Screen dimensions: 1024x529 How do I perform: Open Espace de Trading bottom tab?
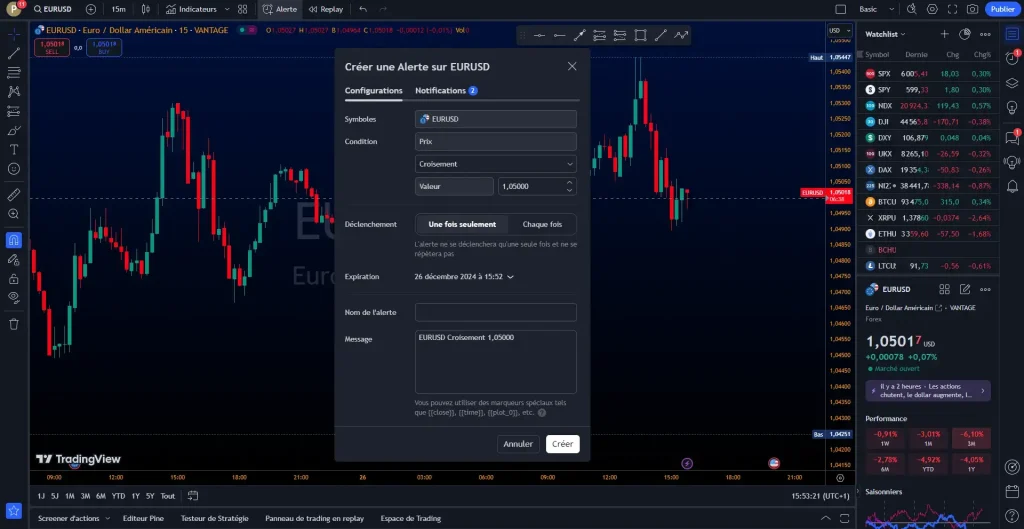pos(410,519)
